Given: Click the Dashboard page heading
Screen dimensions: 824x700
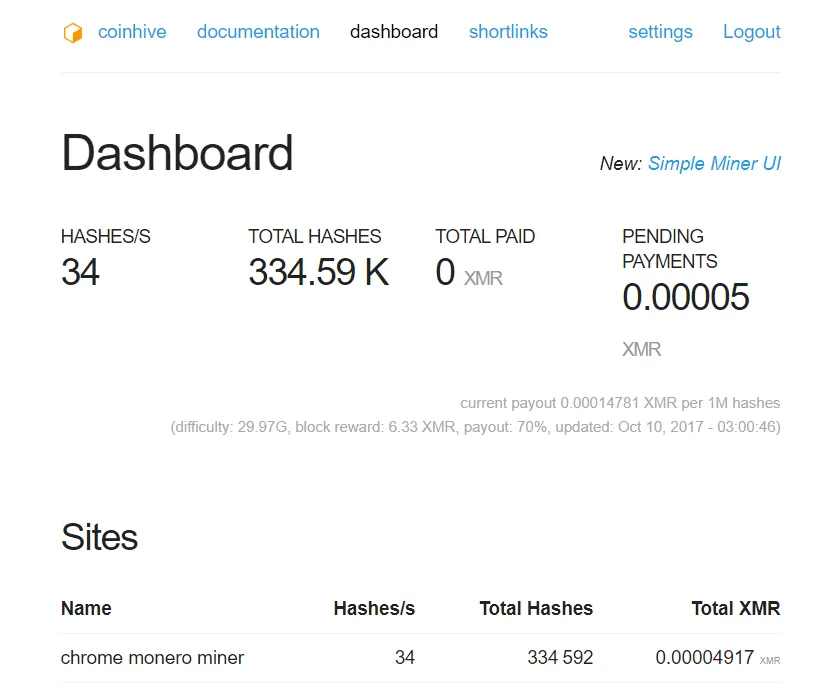Looking at the screenshot, I should 177,152.
